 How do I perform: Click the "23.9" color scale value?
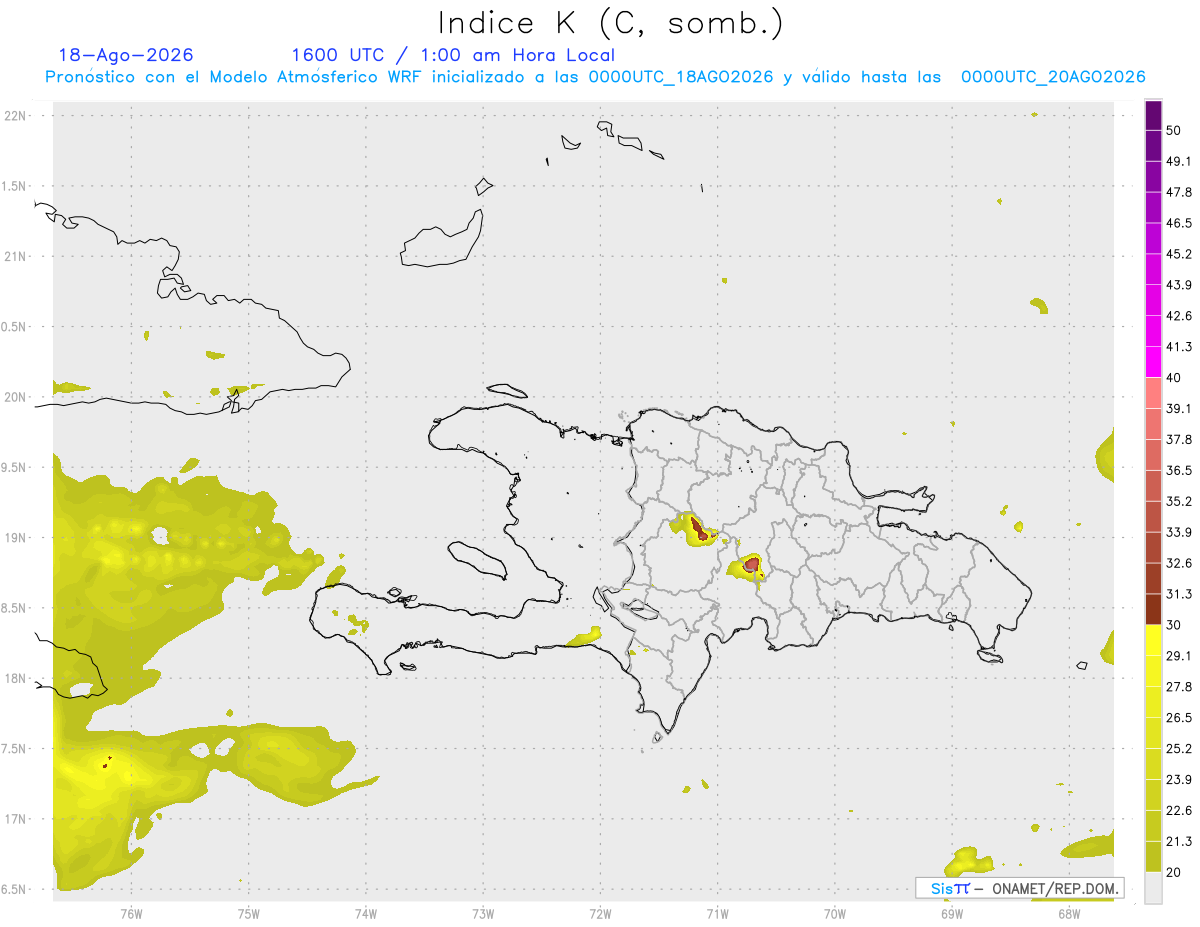[x=1179, y=780]
